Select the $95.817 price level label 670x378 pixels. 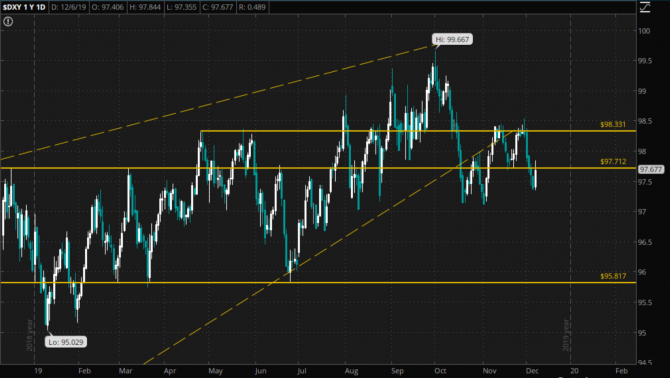point(613,276)
